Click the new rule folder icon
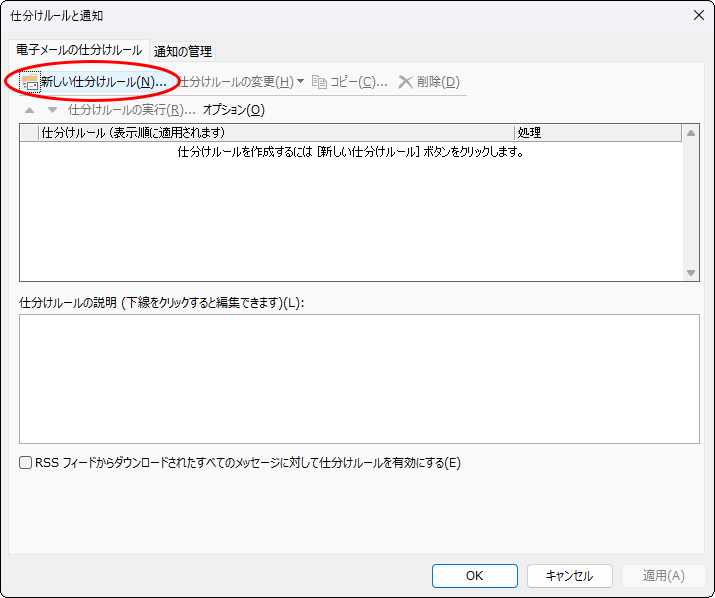 [x=30, y=82]
